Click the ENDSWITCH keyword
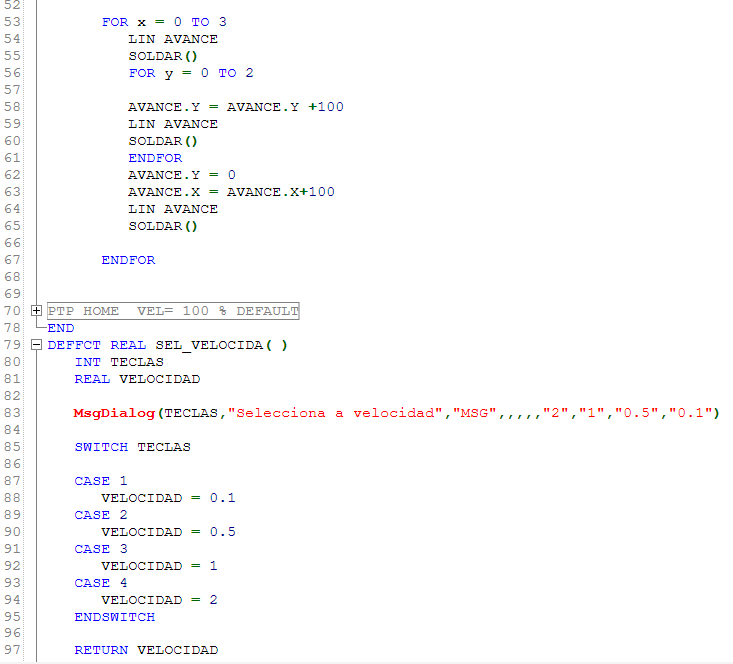Image resolution: width=733 pixels, height=664 pixels. [115, 617]
